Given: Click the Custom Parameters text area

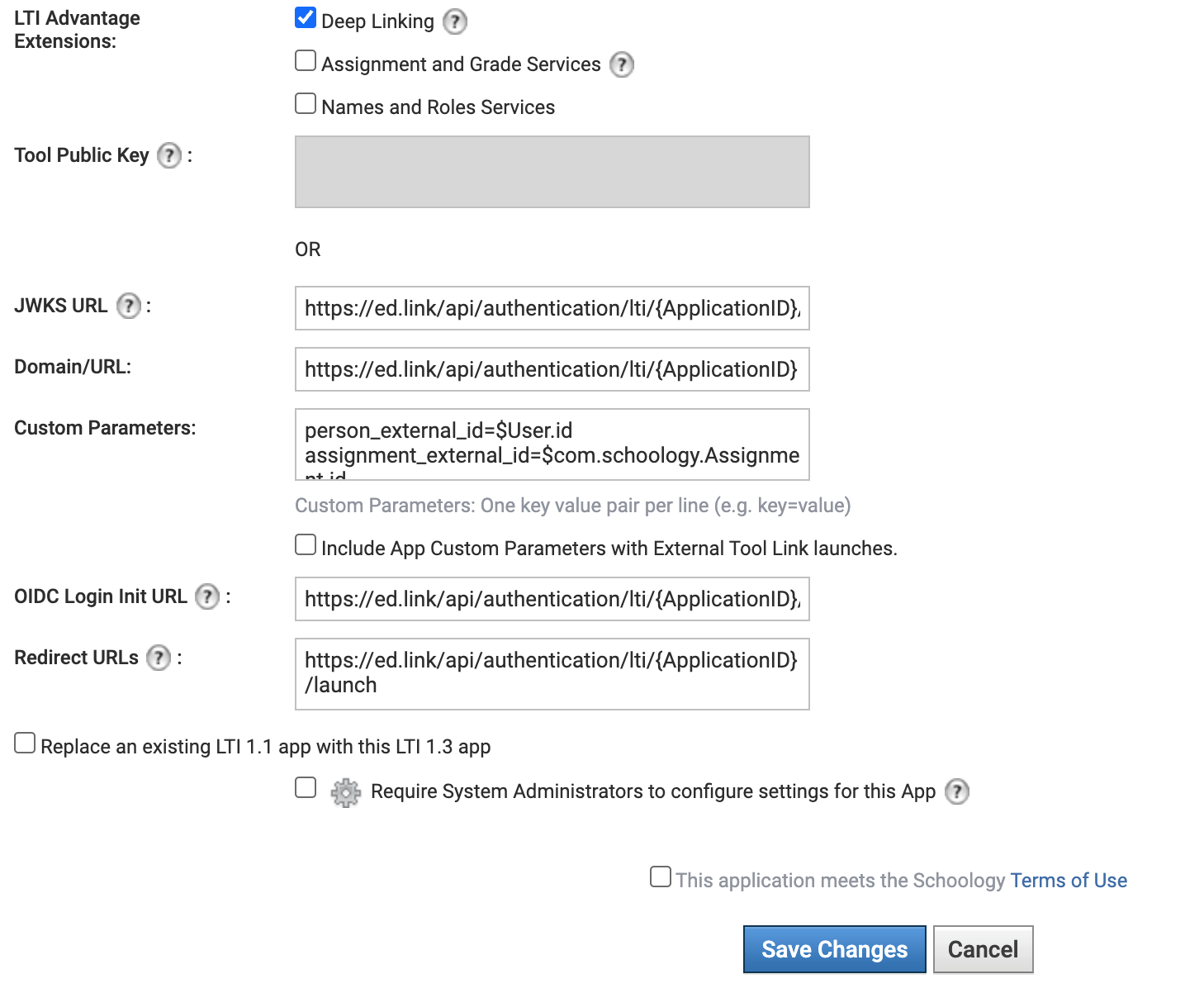Looking at the screenshot, I should [552, 444].
